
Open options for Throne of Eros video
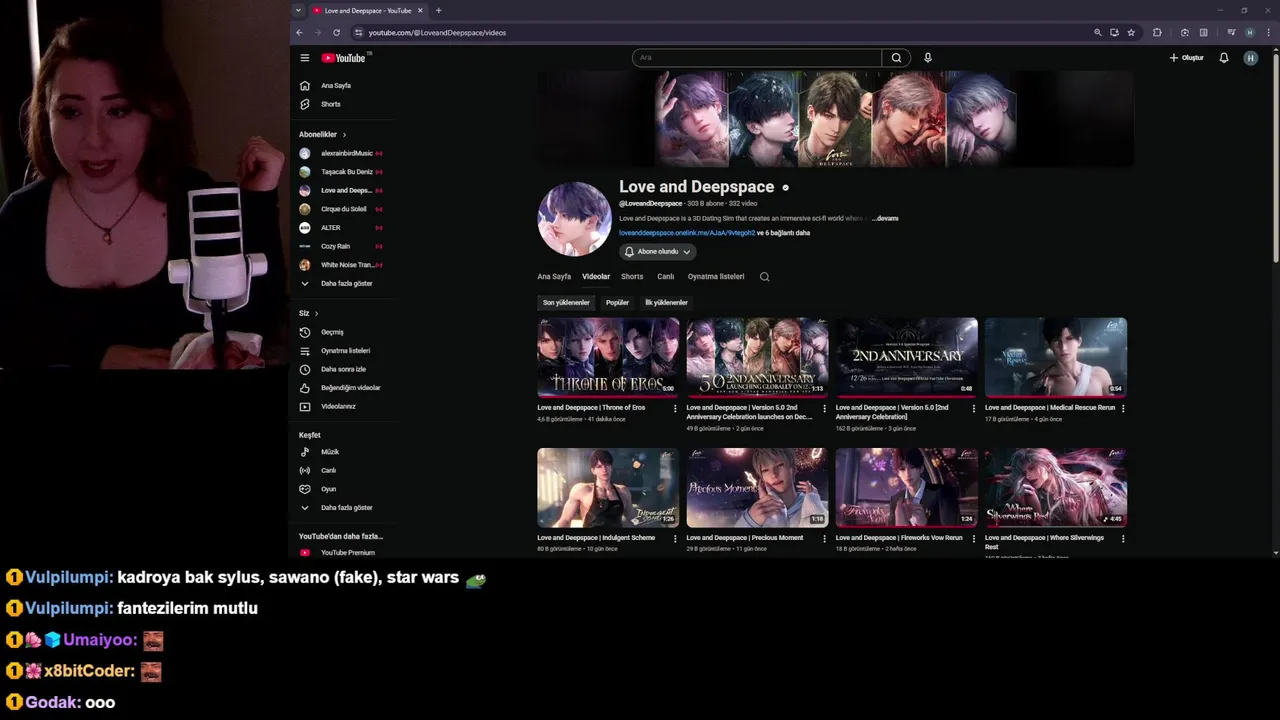675,408
